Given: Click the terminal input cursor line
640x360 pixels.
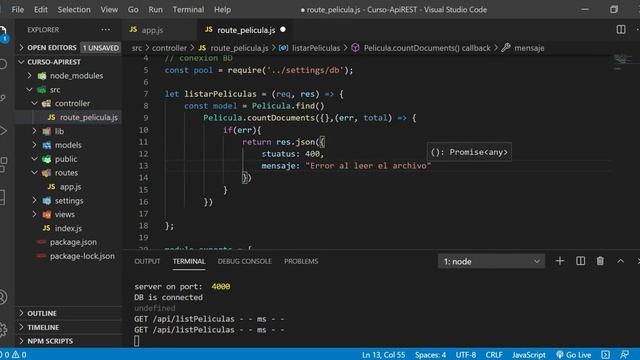Looking at the screenshot, I should coord(136,341).
